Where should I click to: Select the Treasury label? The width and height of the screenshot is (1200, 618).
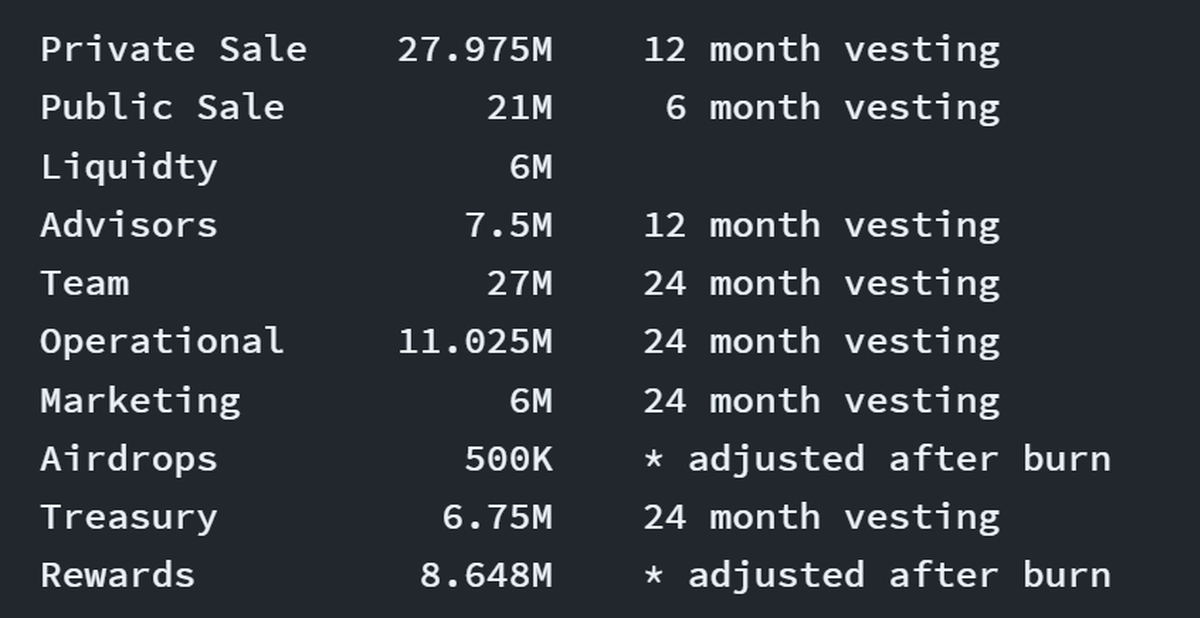click(128, 517)
